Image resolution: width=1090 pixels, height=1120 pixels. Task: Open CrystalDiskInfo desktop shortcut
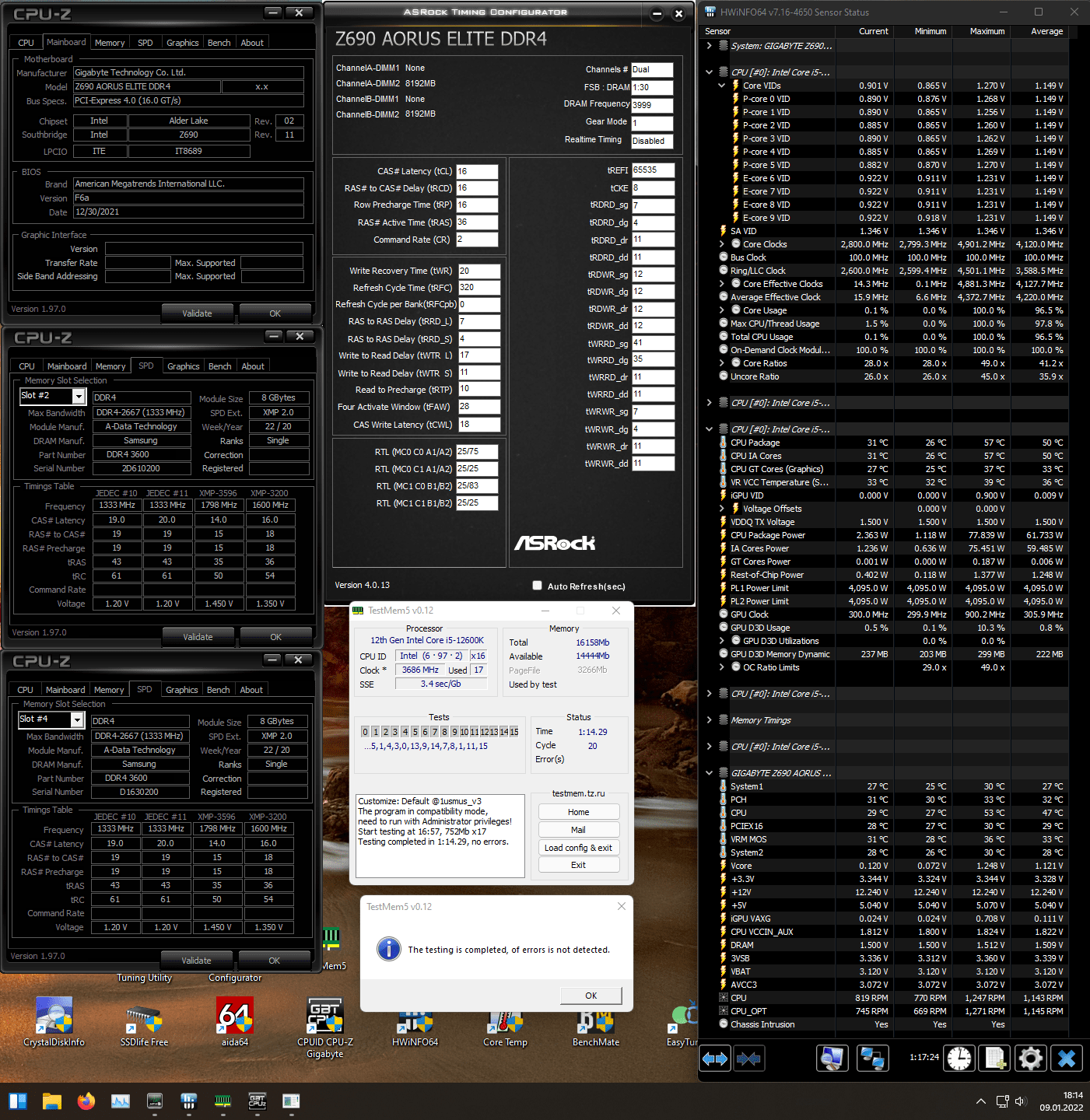point(54,1022)
